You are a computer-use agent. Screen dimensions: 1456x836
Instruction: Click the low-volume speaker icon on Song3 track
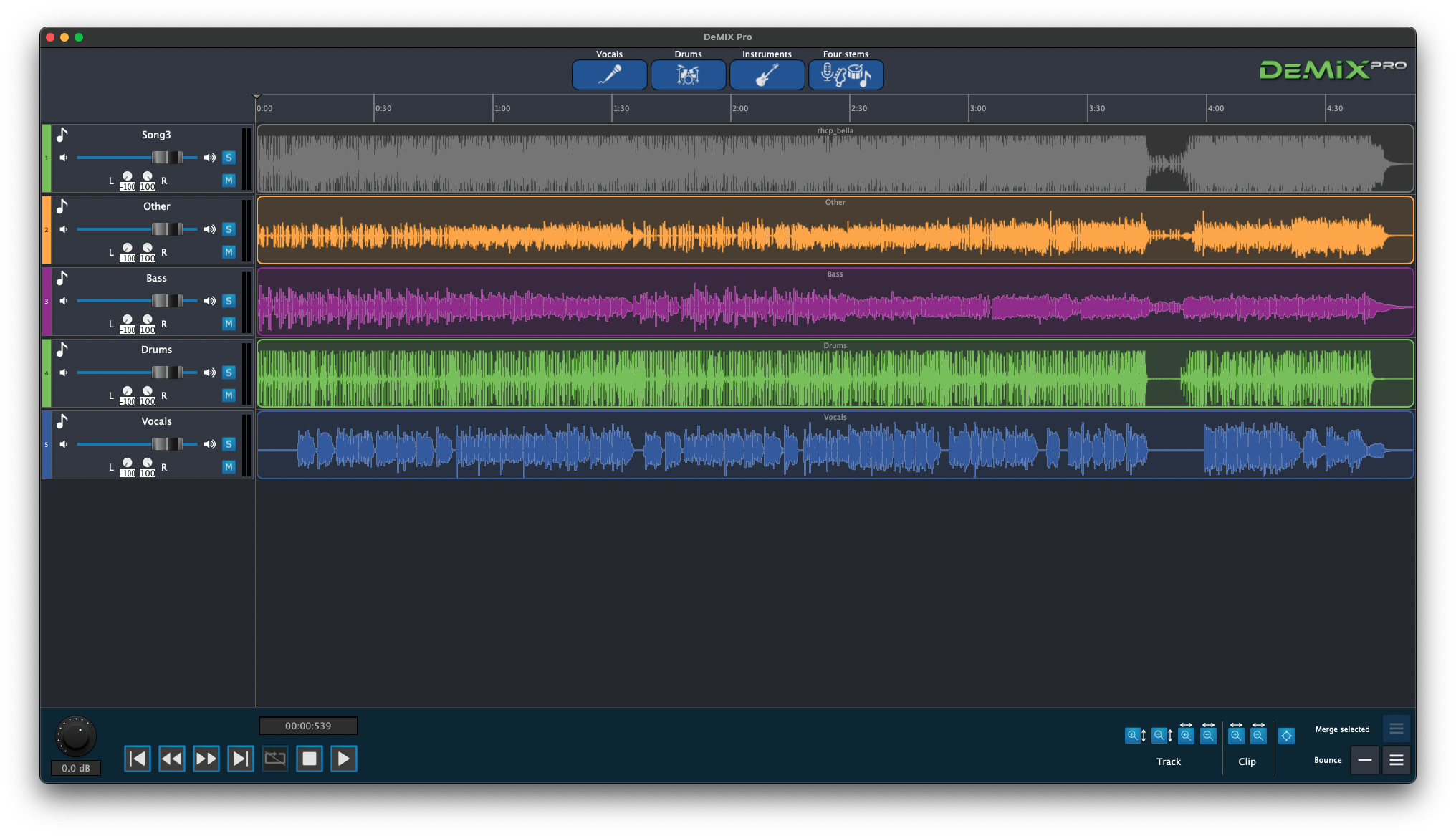64,158
